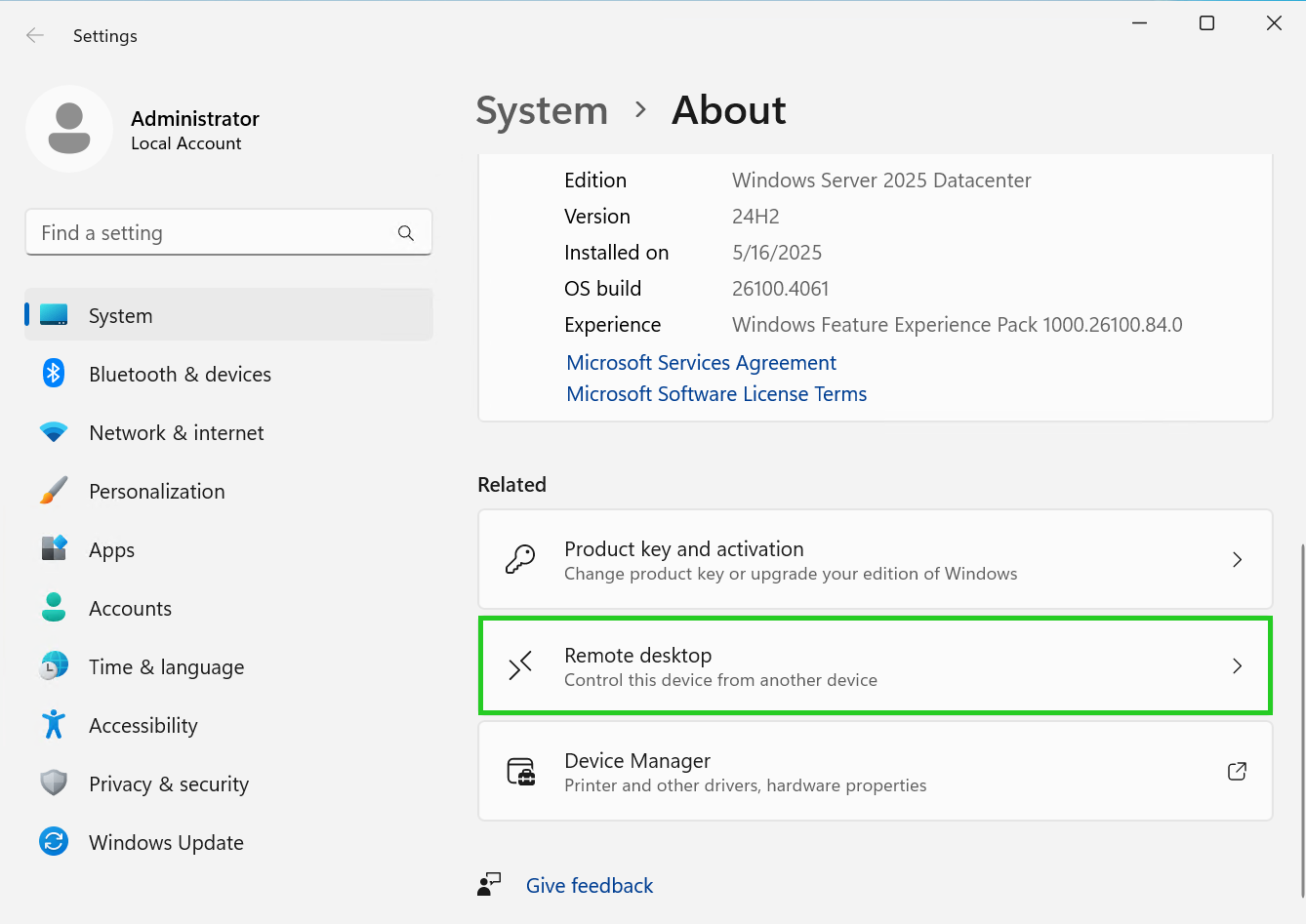Click the Windows Update icon
1306x924 pixels.
click(54, 842)
